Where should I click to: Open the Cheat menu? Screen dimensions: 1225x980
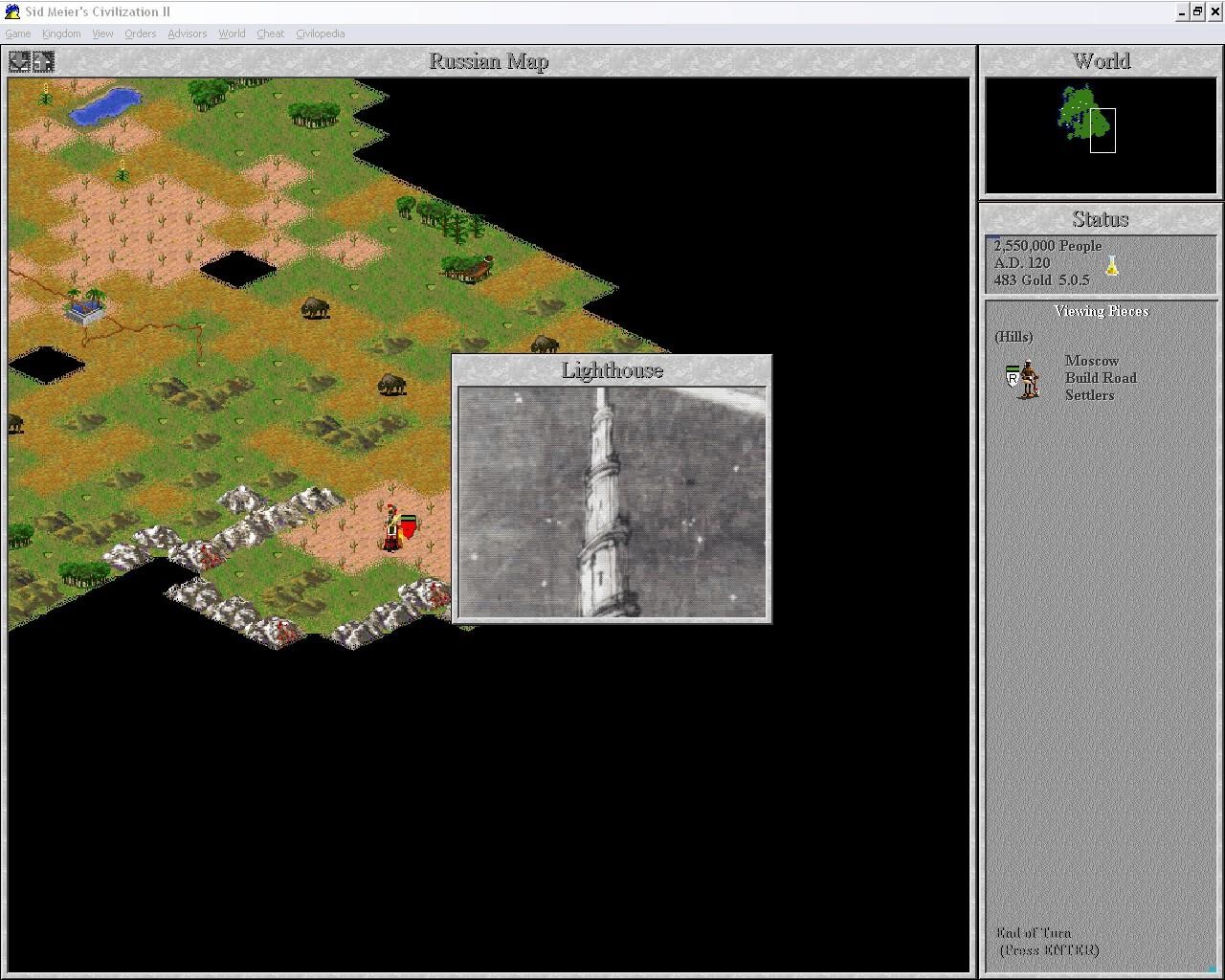[270, 33]
